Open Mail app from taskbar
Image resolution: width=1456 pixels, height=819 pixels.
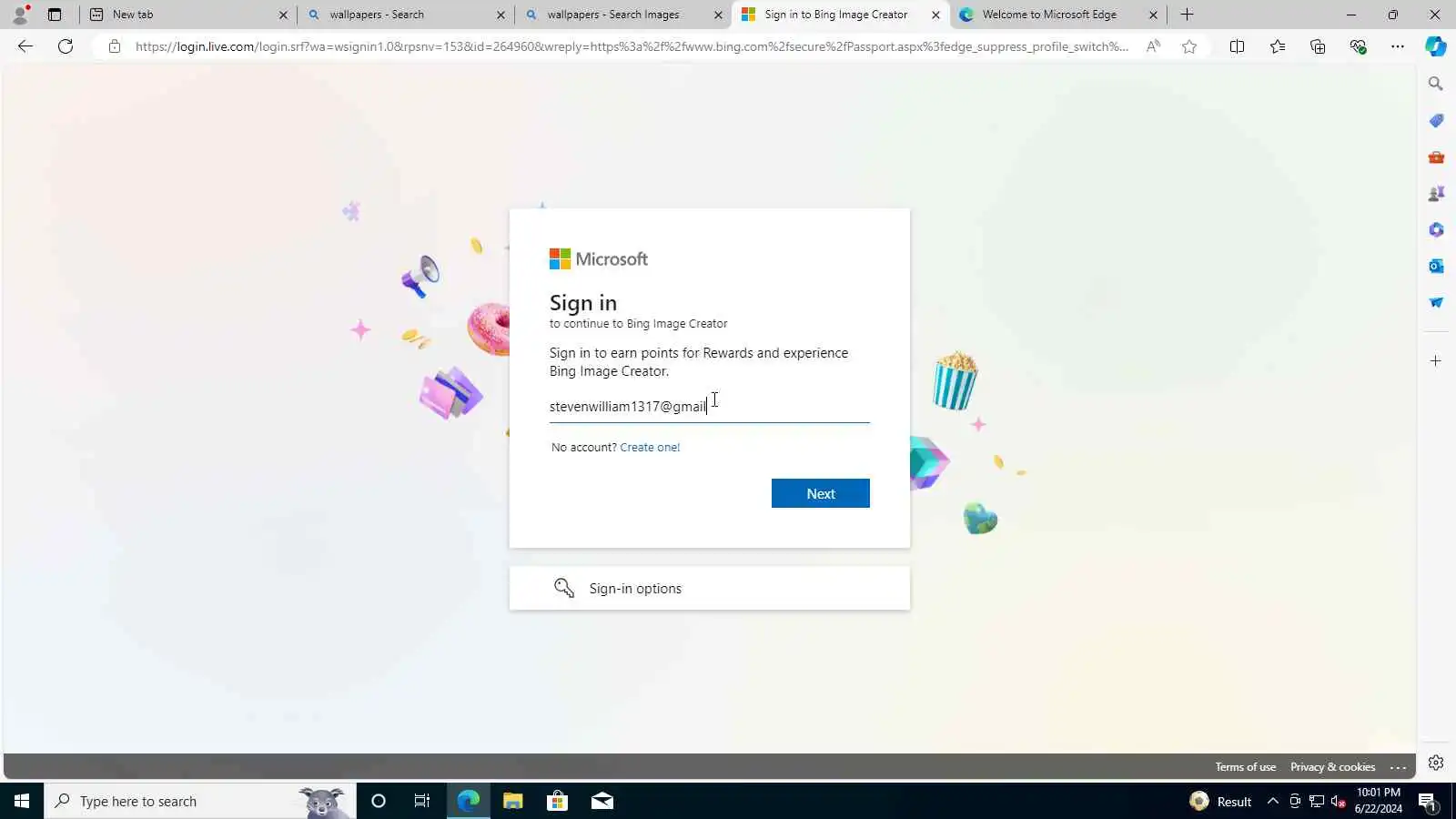pyautogui.click(x=602, y=801)
